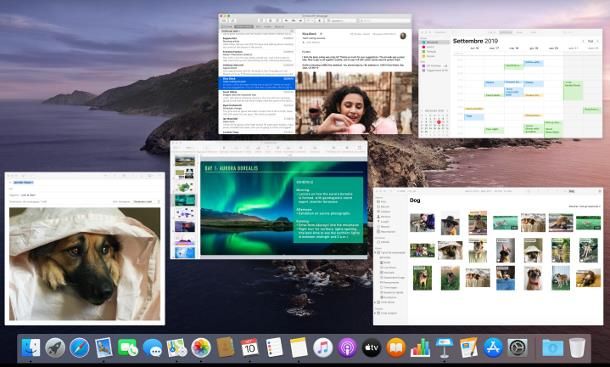Open Keynote podium icon in Dock
610x367 pixels.
click(444, 347)
